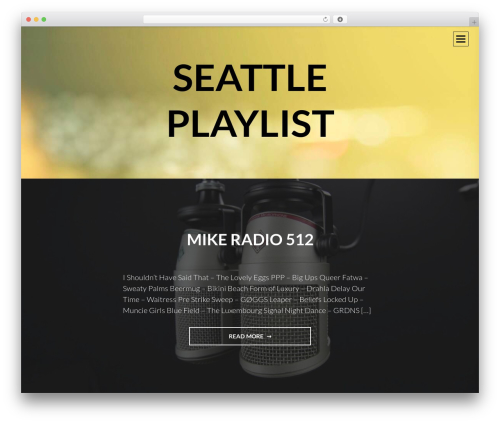Screen dimensions: 500x423
Task: Minimize the window with yellow button
Action: (36, 20)
